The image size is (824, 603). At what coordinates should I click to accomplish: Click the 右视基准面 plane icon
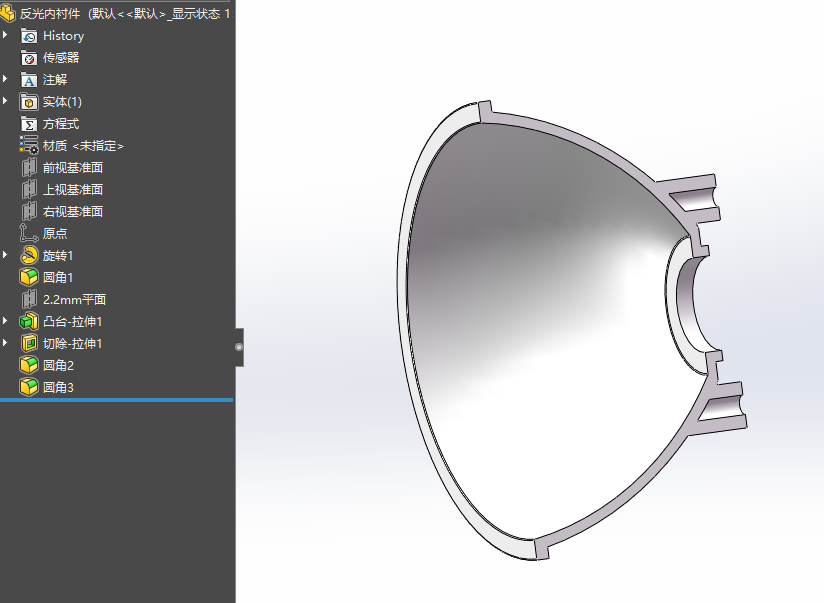(29, 212)
